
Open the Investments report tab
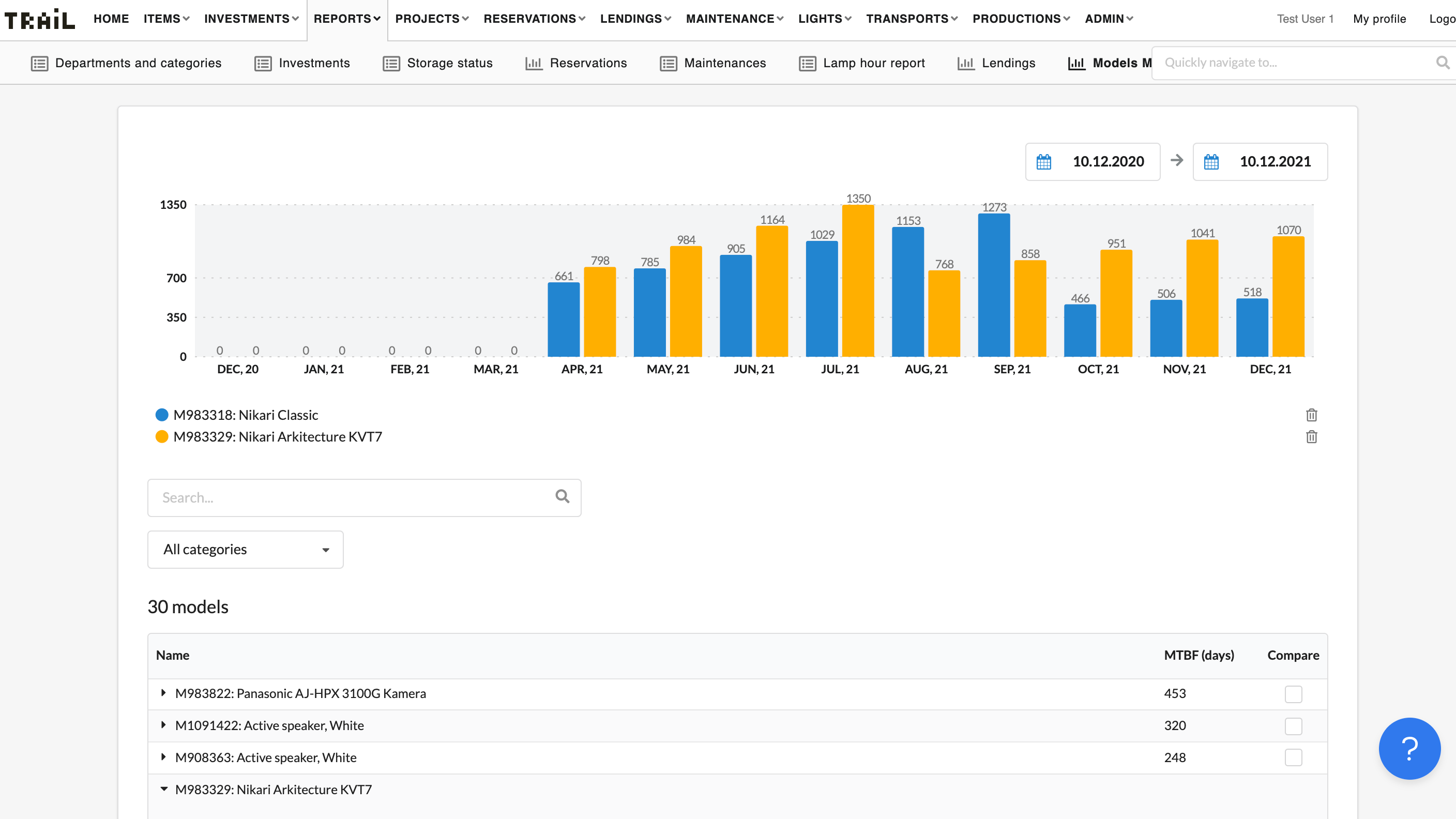pos(302,63)
